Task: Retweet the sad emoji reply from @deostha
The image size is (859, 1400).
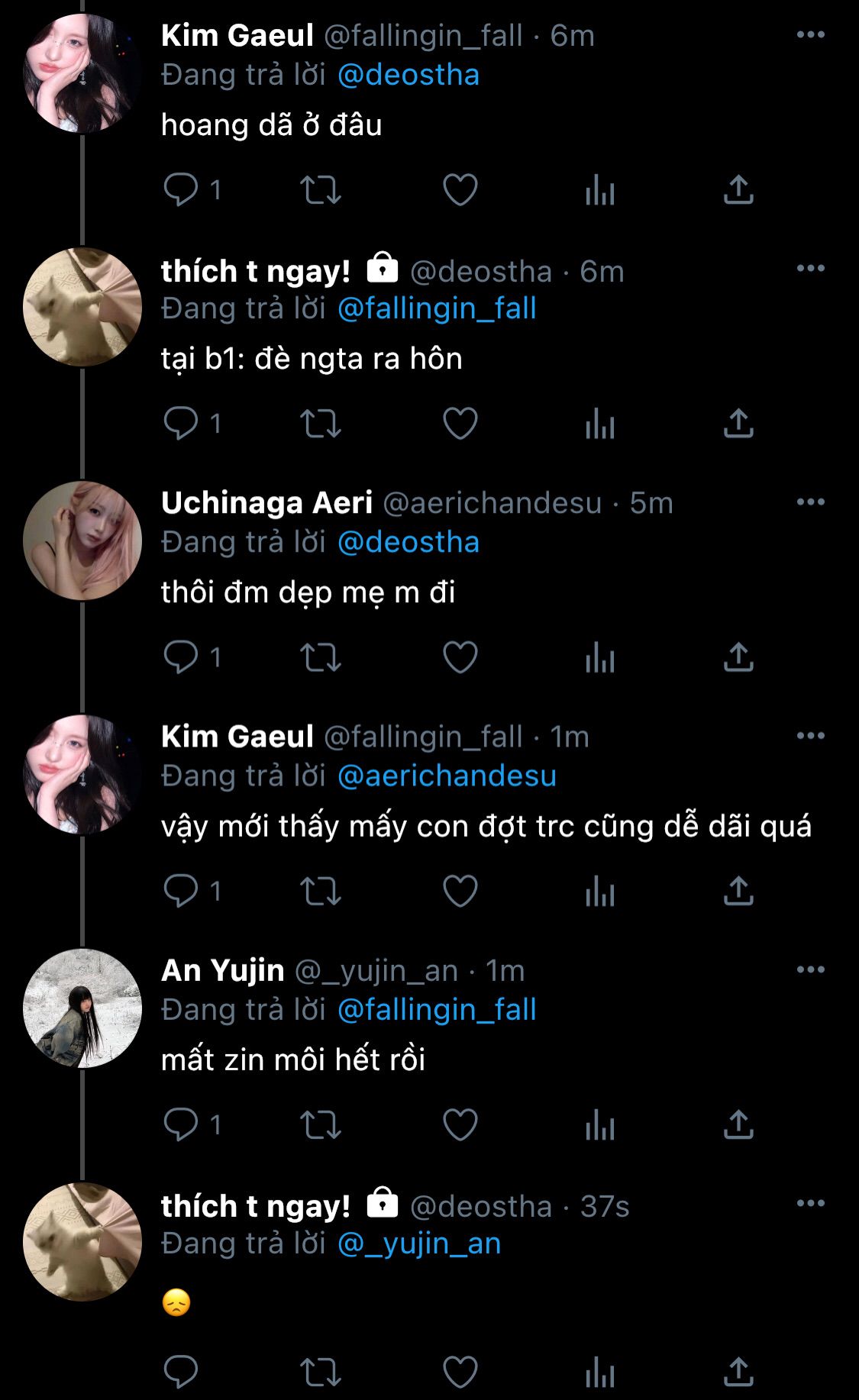Action: coord(320,1372)
